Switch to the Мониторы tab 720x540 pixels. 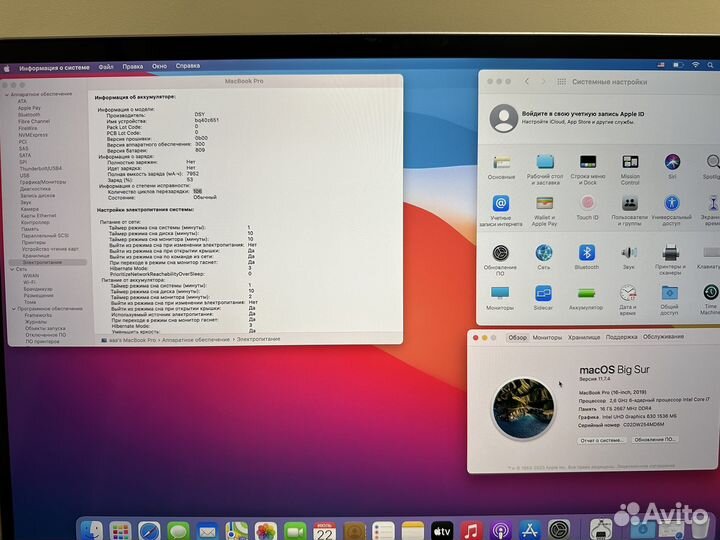(547, 338)
